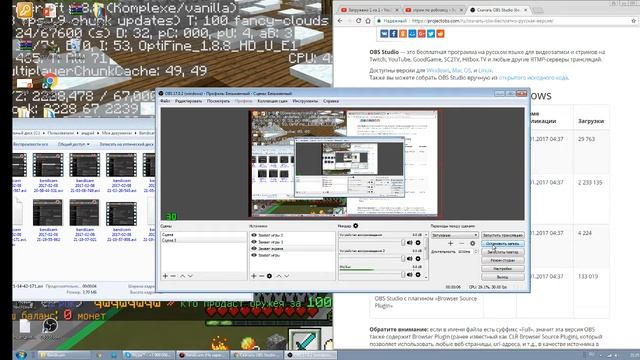Screen dimensions: 640x360
Task: Go back in the Chrome browser
Action: tap(340, 21)
